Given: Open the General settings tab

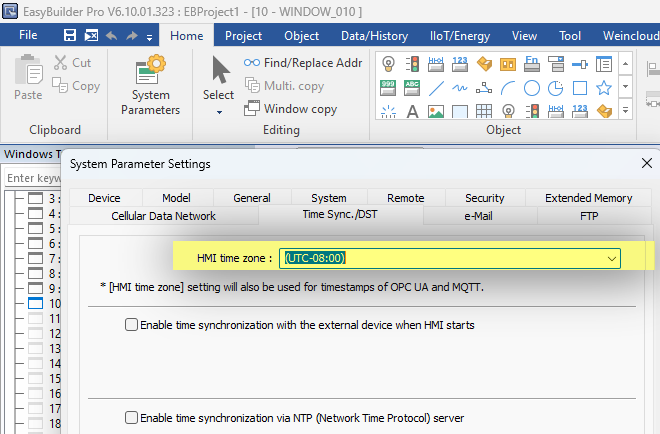Looking at the screenshot, I should (x=252, y=198).
